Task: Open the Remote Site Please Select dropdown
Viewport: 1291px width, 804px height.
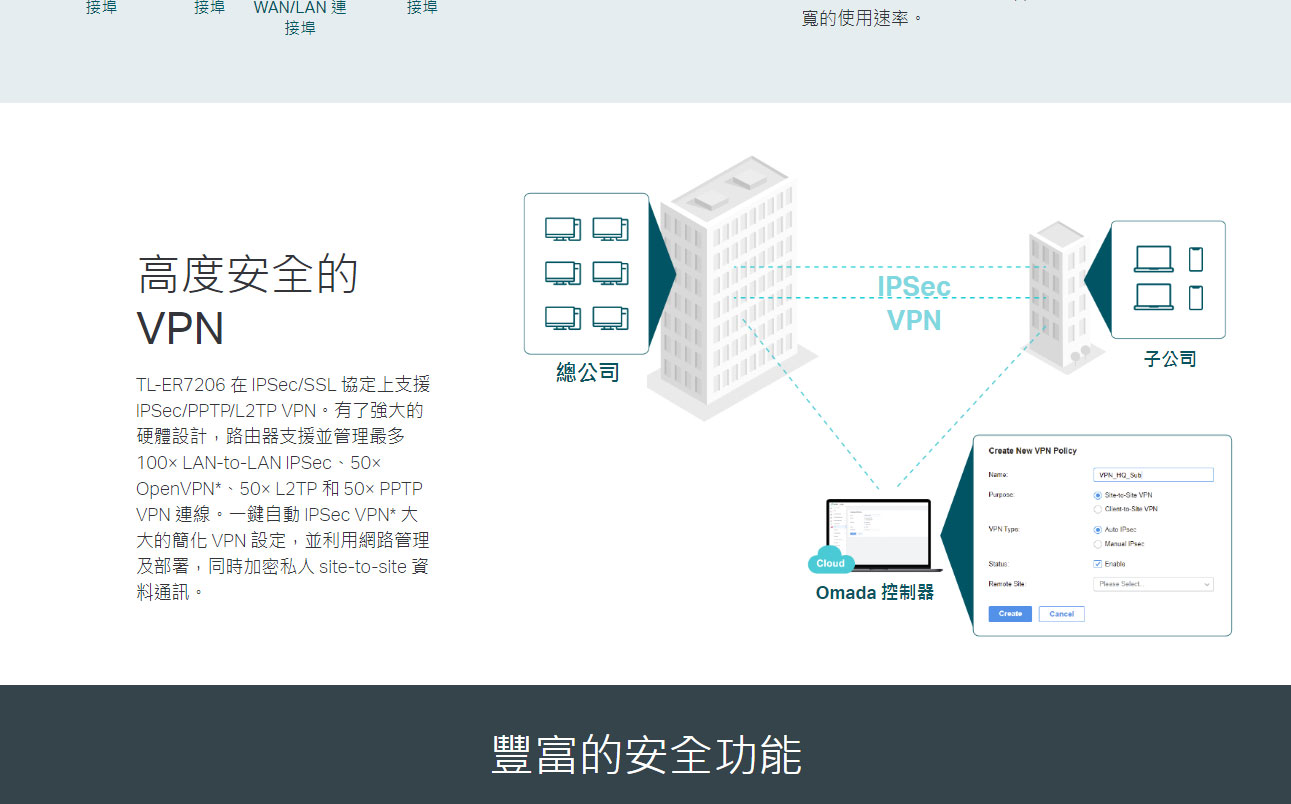Action: point(1153,584)
